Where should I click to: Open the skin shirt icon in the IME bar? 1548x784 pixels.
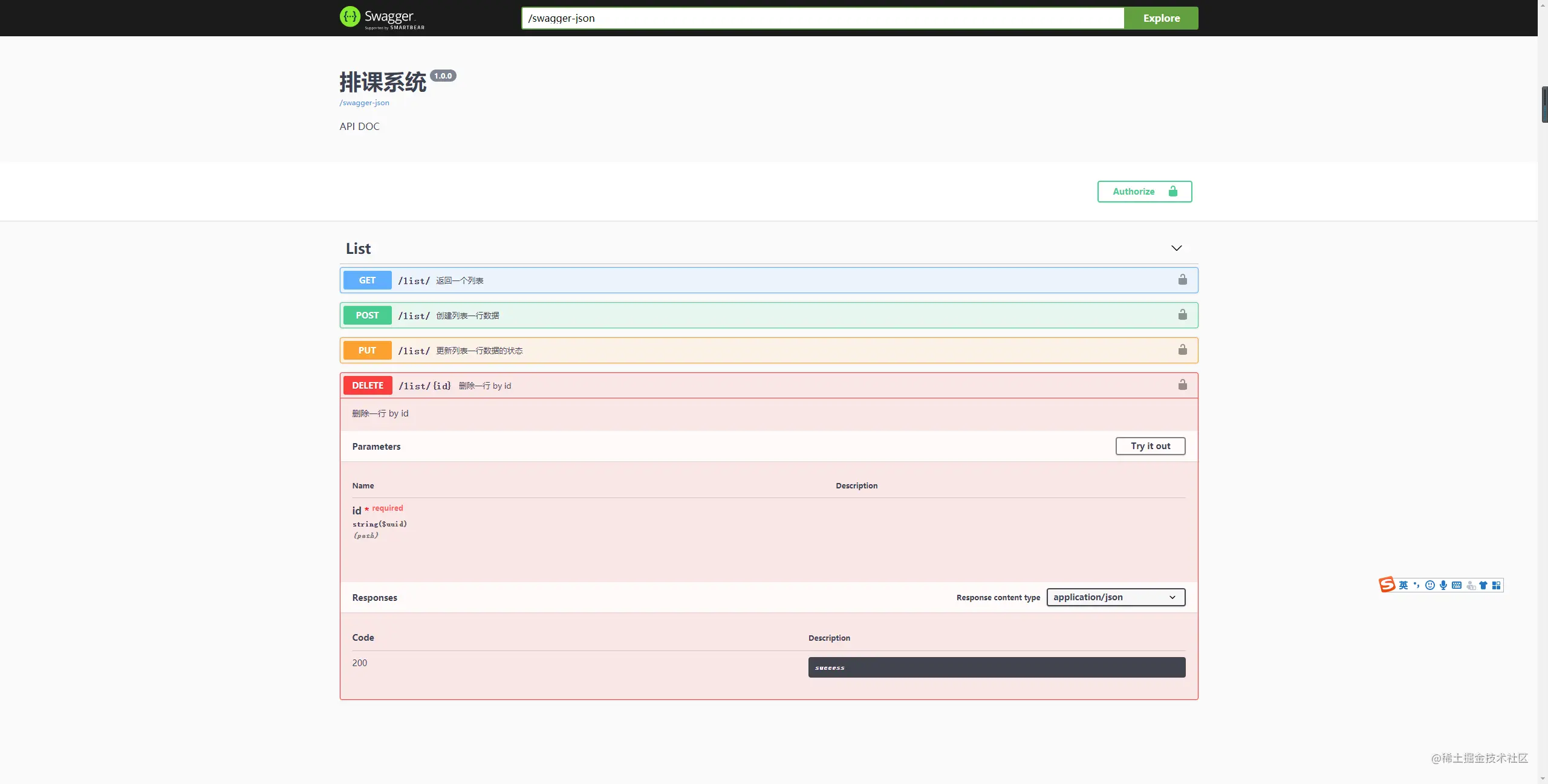[x=1483, y=585]
